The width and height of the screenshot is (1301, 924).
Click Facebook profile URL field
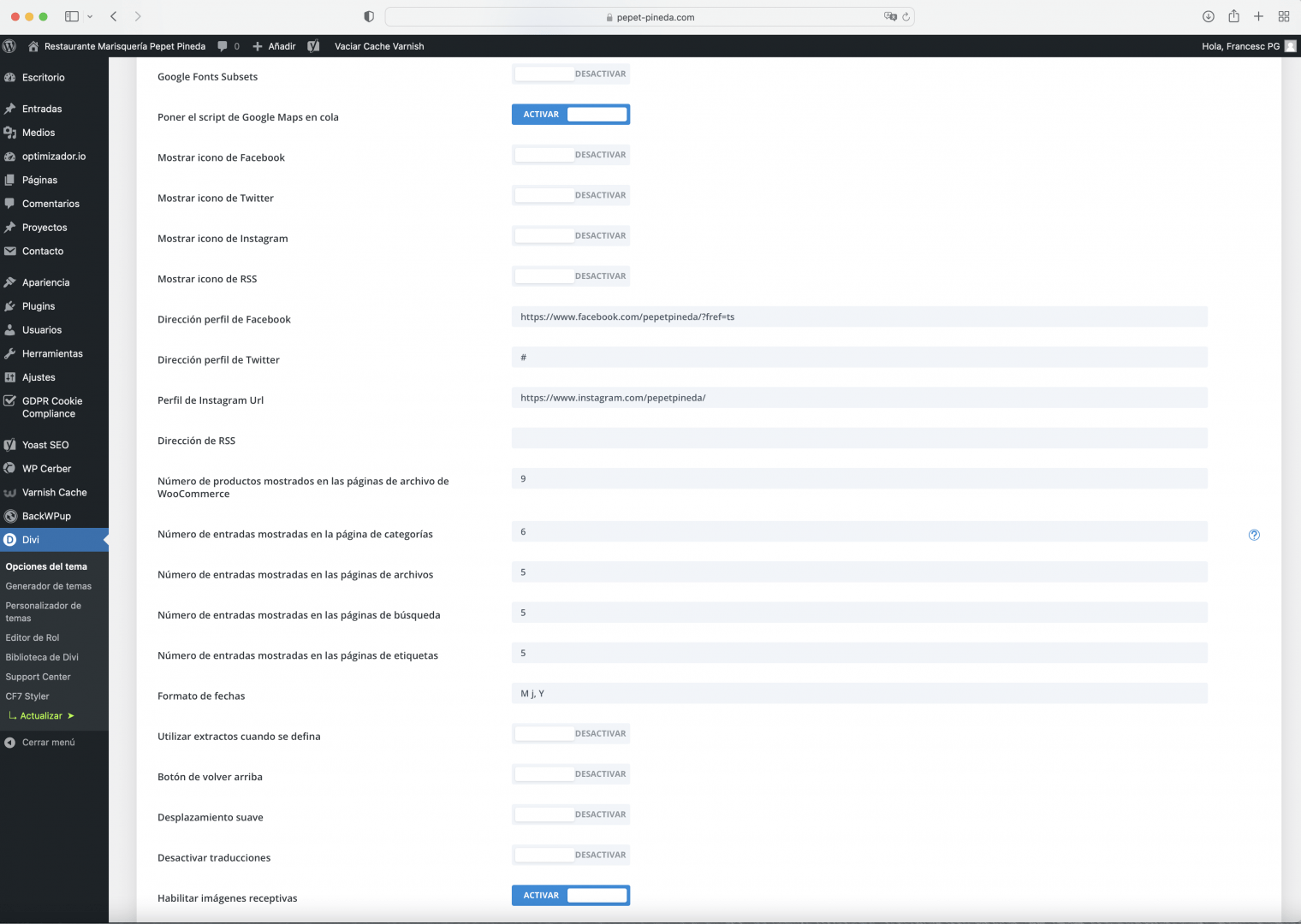click(x=859, y=317)
